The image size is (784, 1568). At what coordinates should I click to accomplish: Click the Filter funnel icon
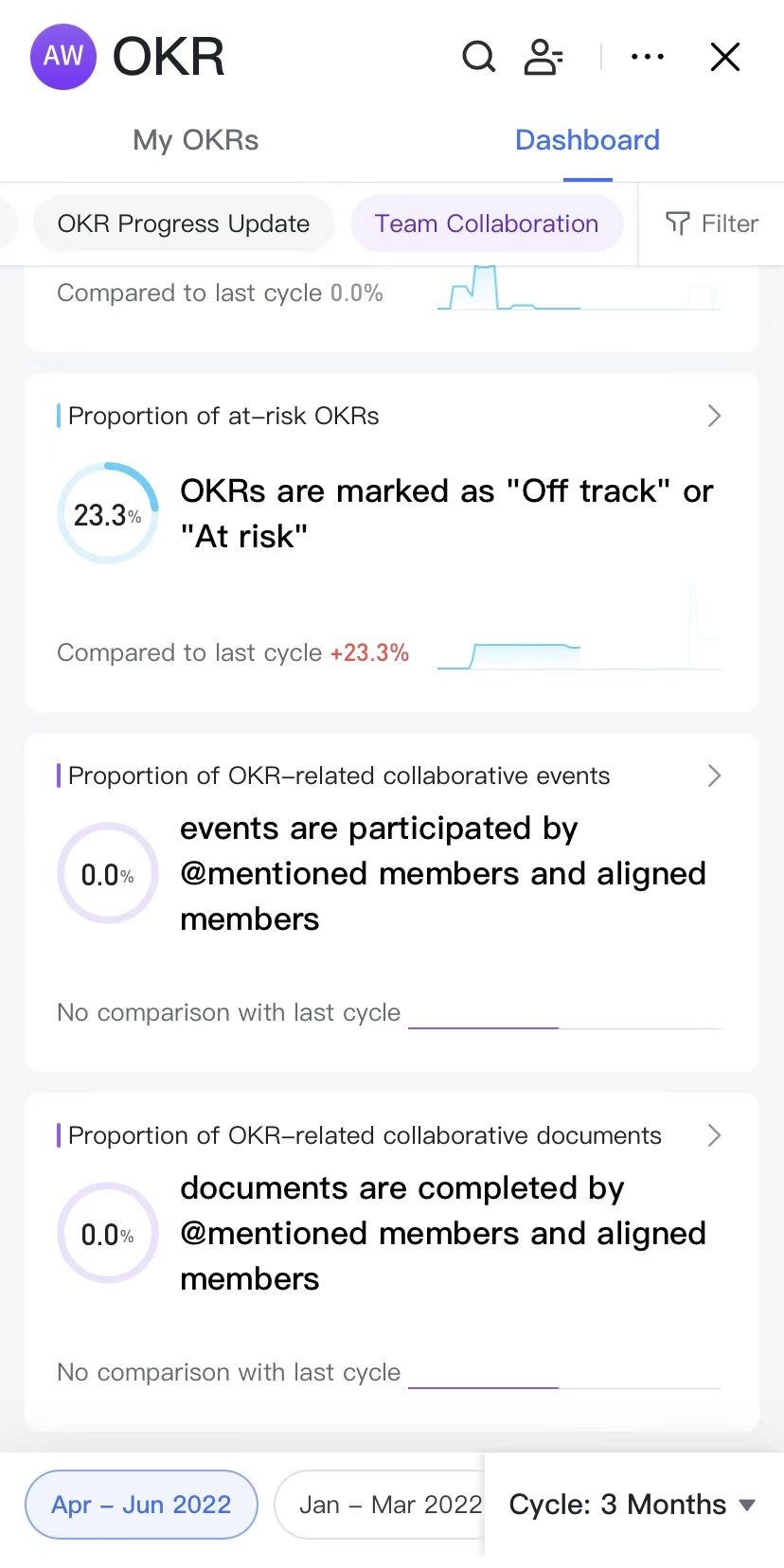tap(678, 223)
